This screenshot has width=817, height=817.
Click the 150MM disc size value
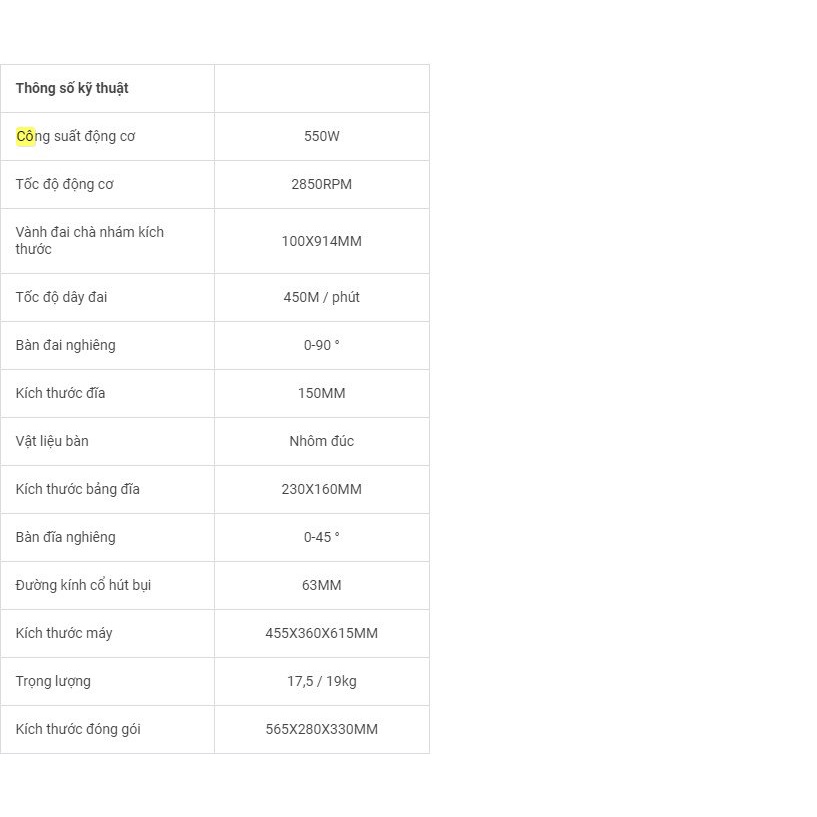coord(321,393)
